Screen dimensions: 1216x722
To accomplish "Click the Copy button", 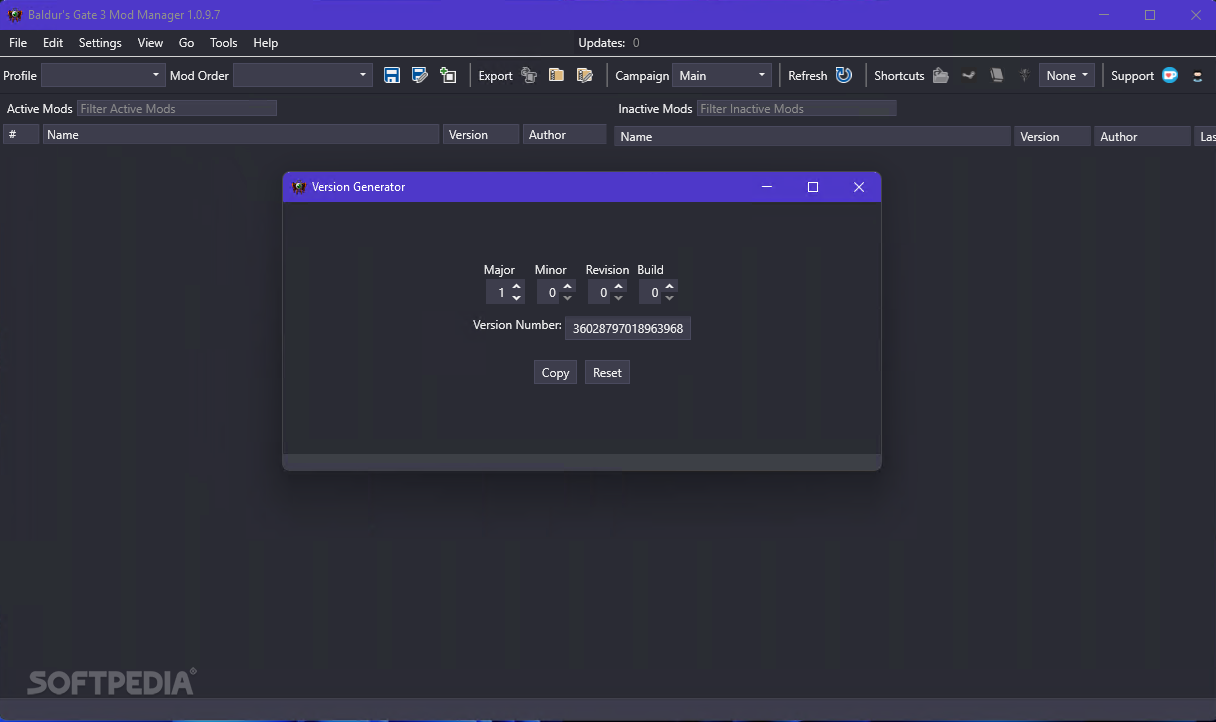I will coord(555,372).
